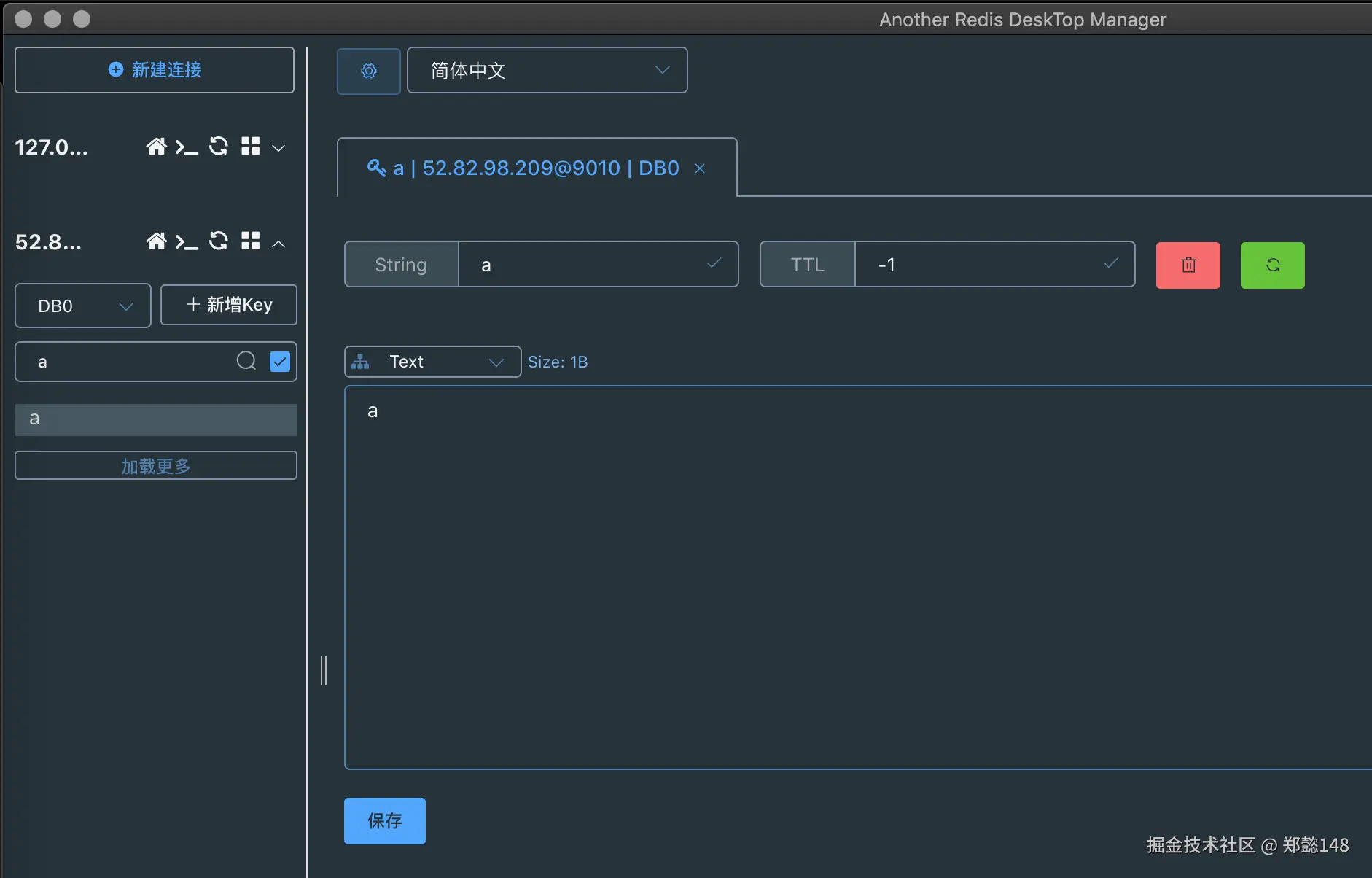Click the panel divider drag handle

pos(324,671)
